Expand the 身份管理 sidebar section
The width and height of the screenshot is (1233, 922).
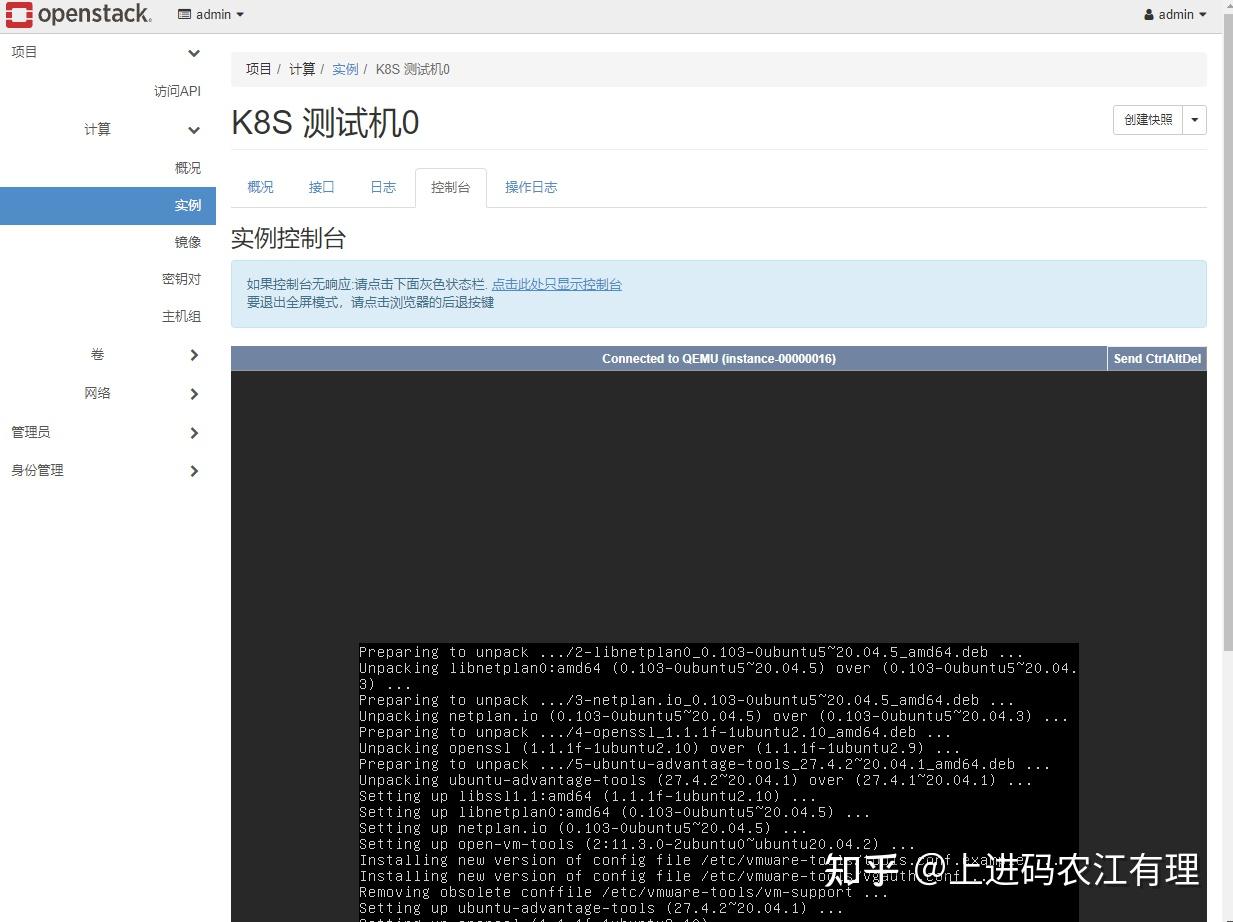pyautogui.click(x=37, y=470)
